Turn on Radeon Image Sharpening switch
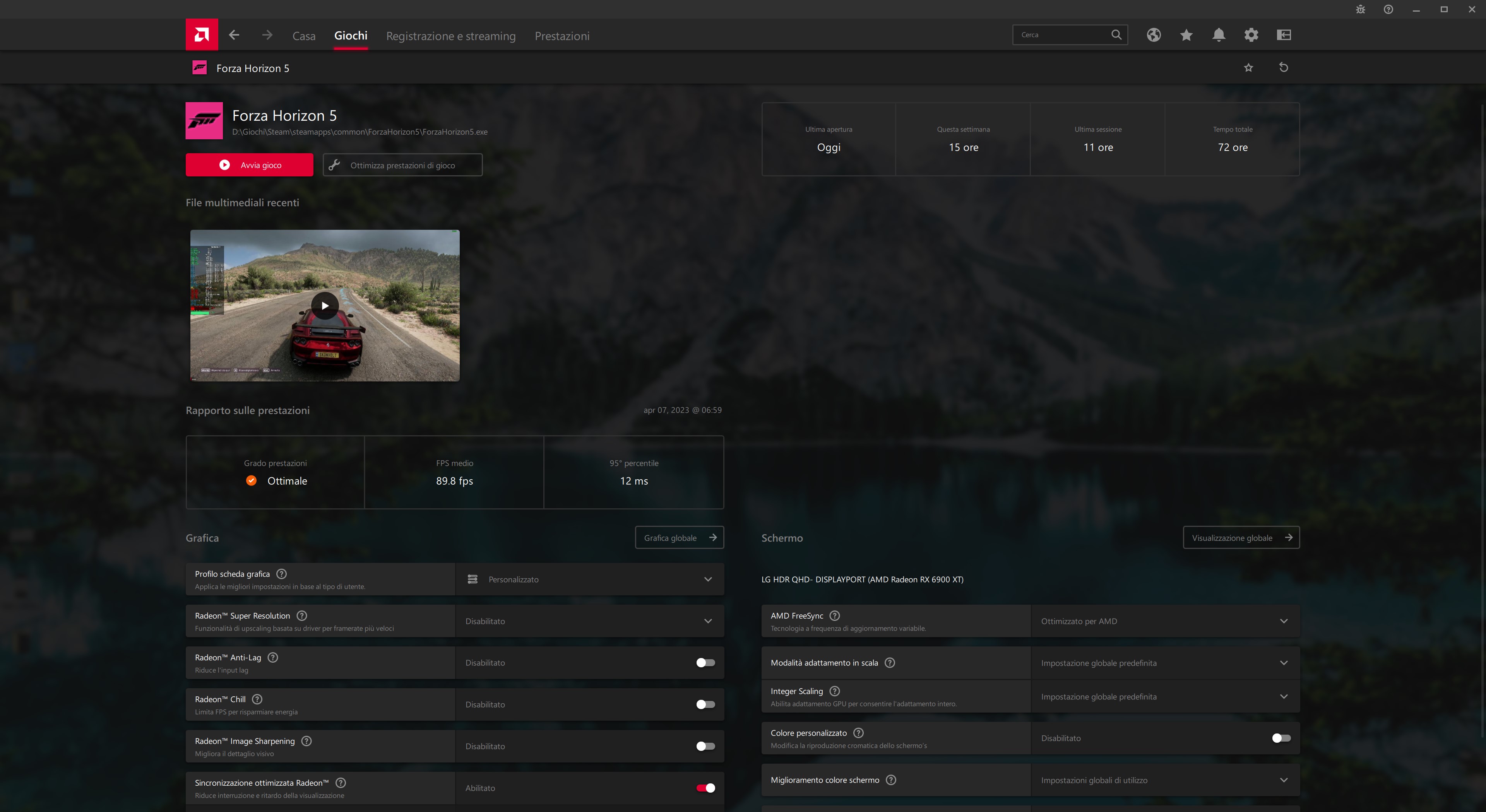The height and width of the screenshot is (812, 1486). coord(705,746)
